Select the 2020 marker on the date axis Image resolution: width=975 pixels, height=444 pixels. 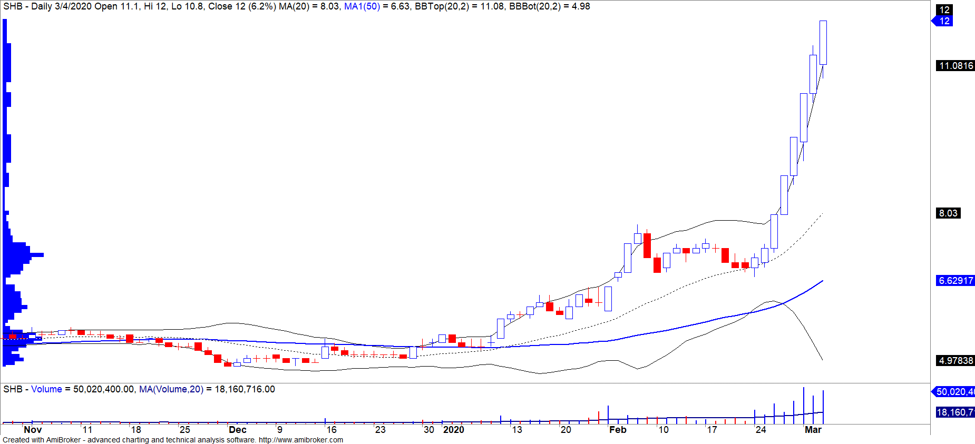(453, 429)
